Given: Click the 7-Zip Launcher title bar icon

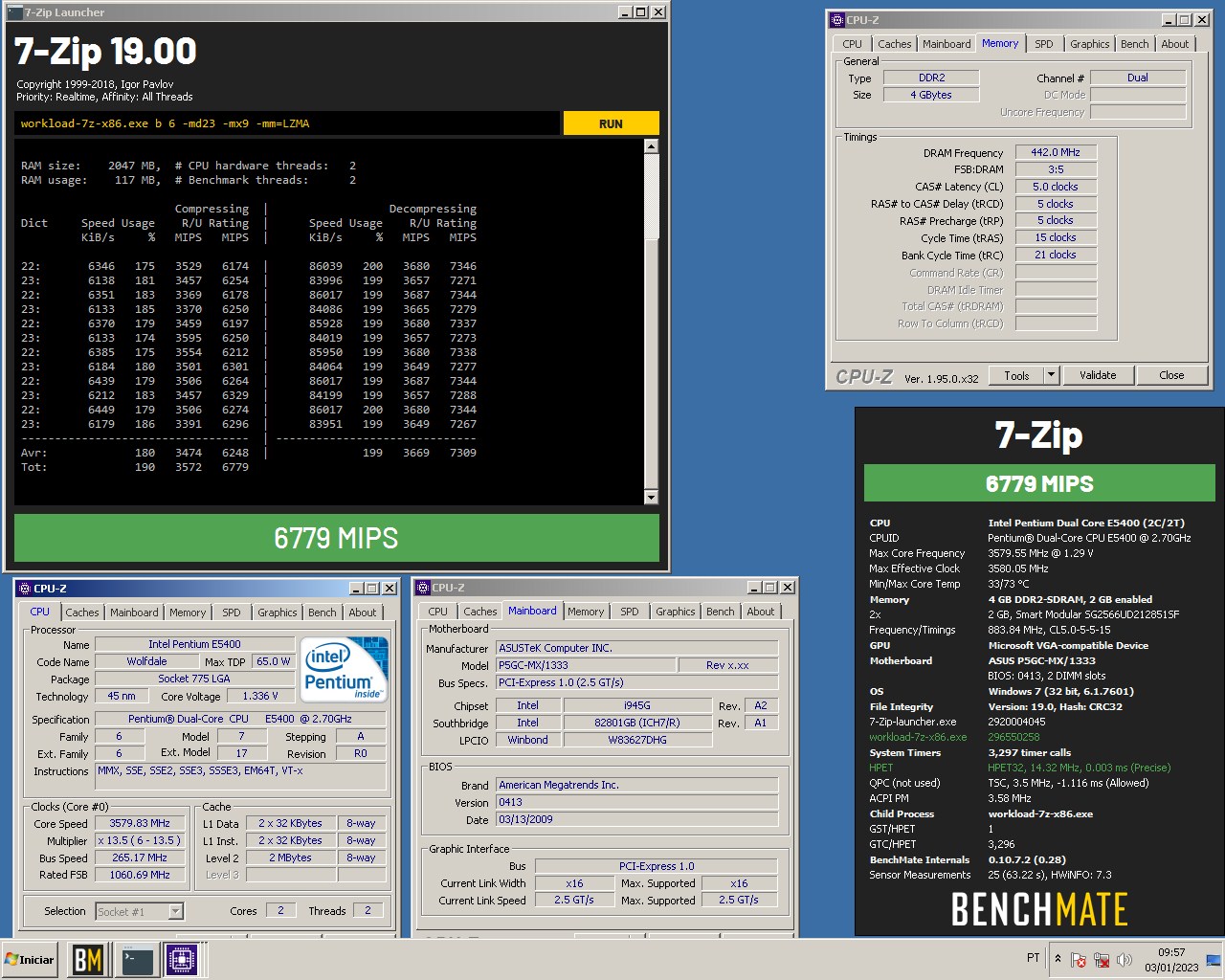Looking at the screenshot, I should tap(15, 12).
